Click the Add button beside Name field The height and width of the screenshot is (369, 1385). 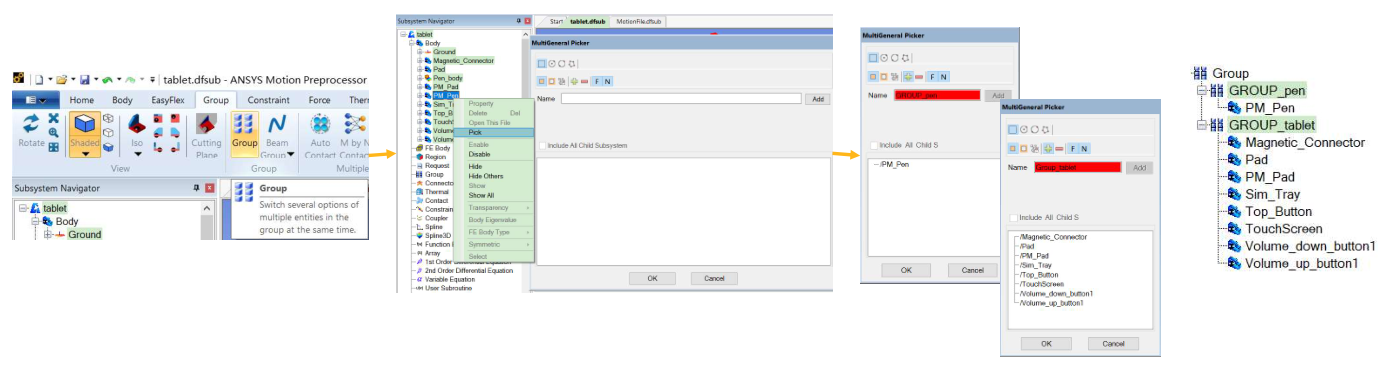817,99
